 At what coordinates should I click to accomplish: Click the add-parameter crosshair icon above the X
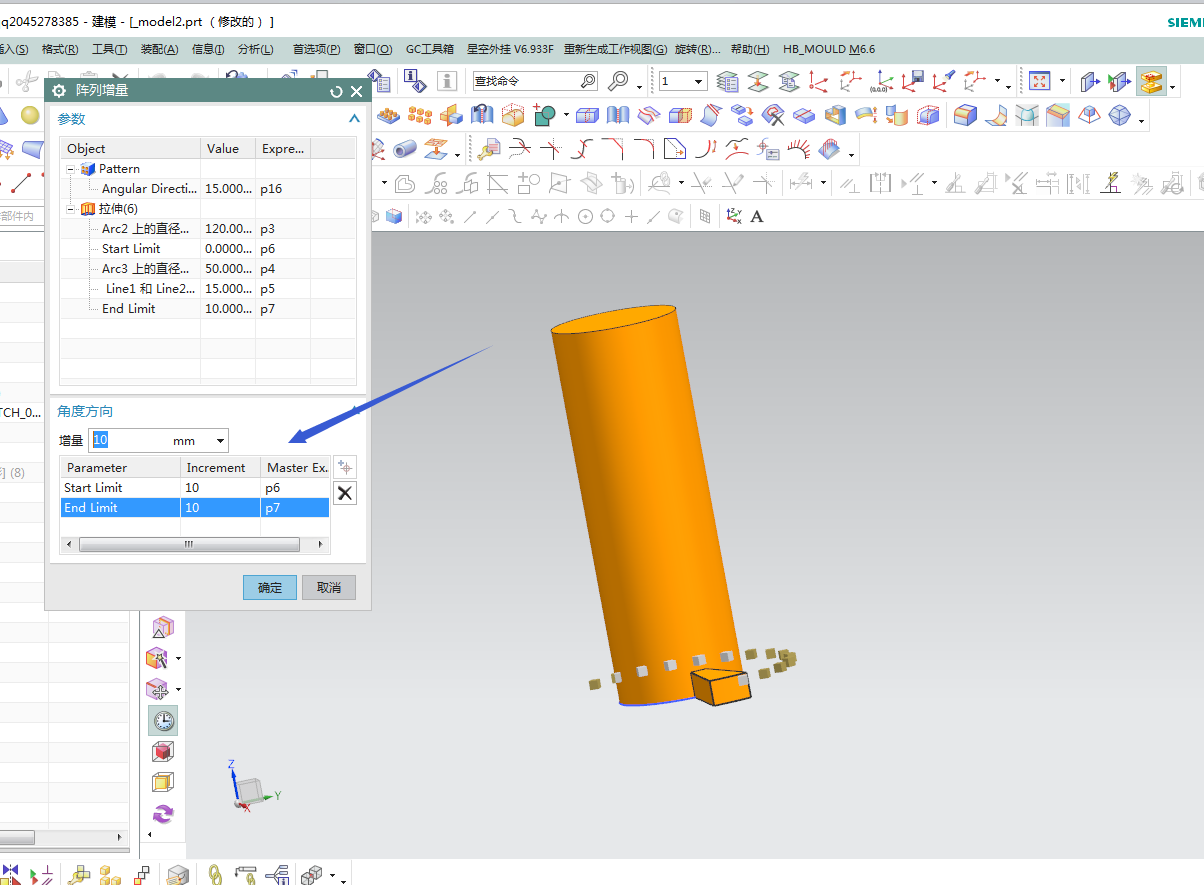point(345,467)
